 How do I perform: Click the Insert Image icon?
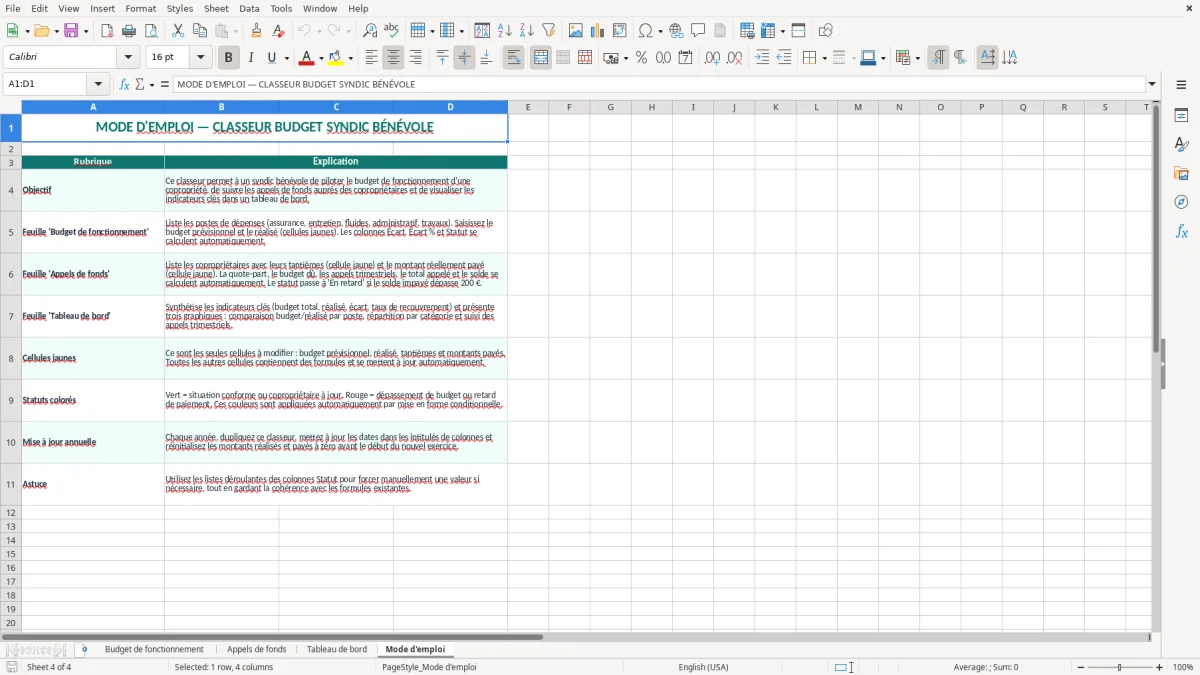pyautogui.click(x=576, y=31)
